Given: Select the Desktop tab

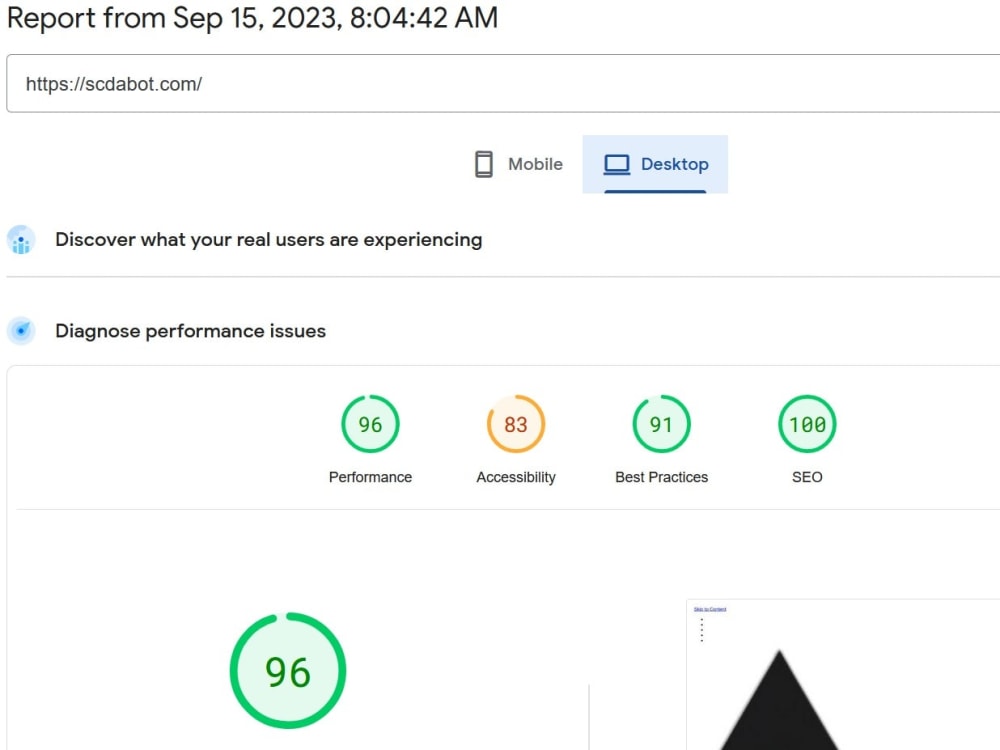Looking at the screenshot, I should coord(655,164).
